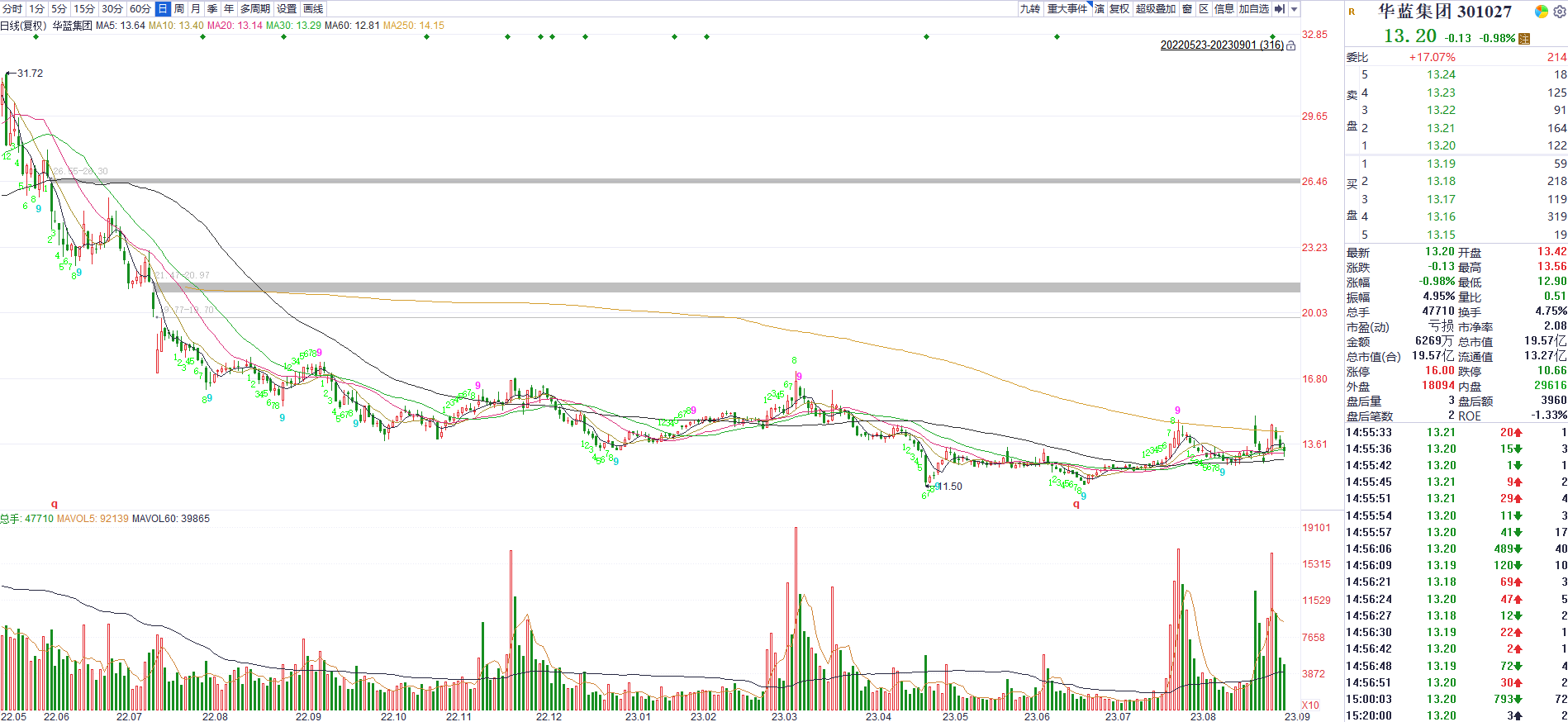
Task: Click the large current price 13.20
Action: pyautogui.click(x=1410, y=36)
